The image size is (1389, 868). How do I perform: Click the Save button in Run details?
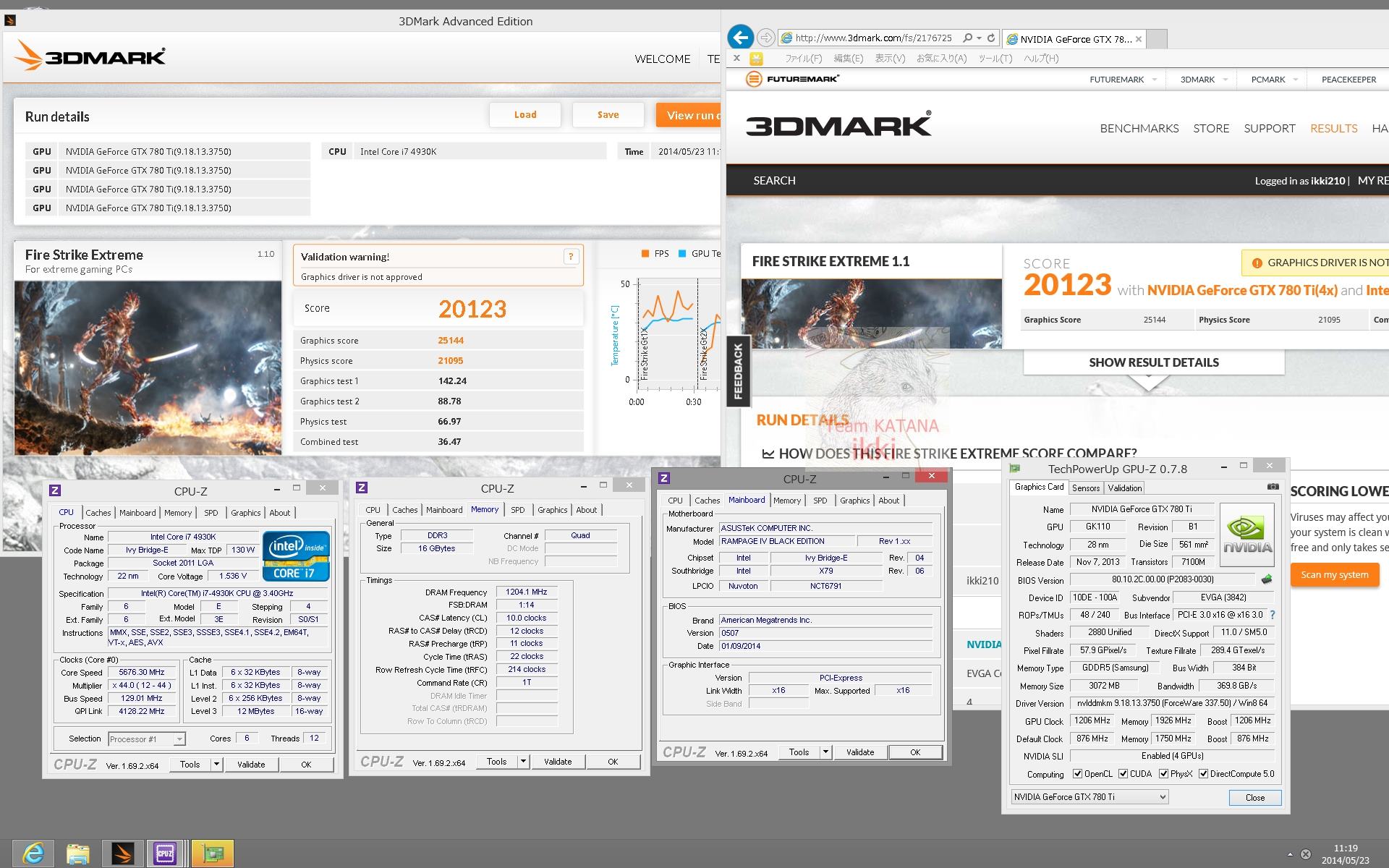point(608,115)
